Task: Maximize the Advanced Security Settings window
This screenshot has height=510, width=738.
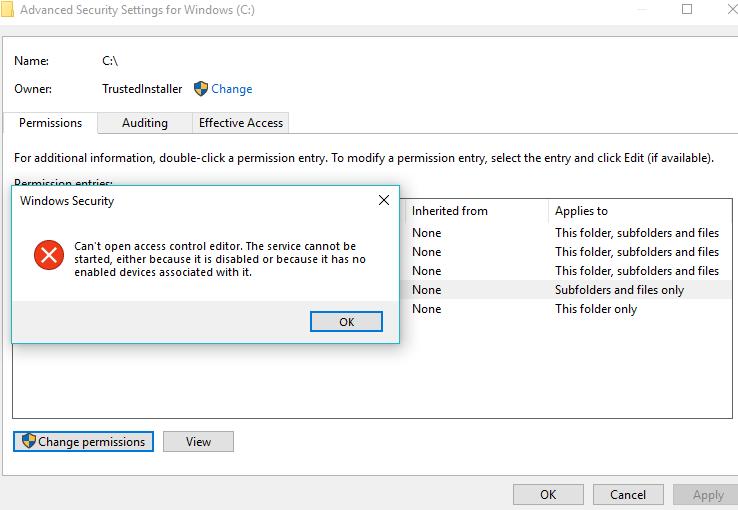Action: point(687,9)
